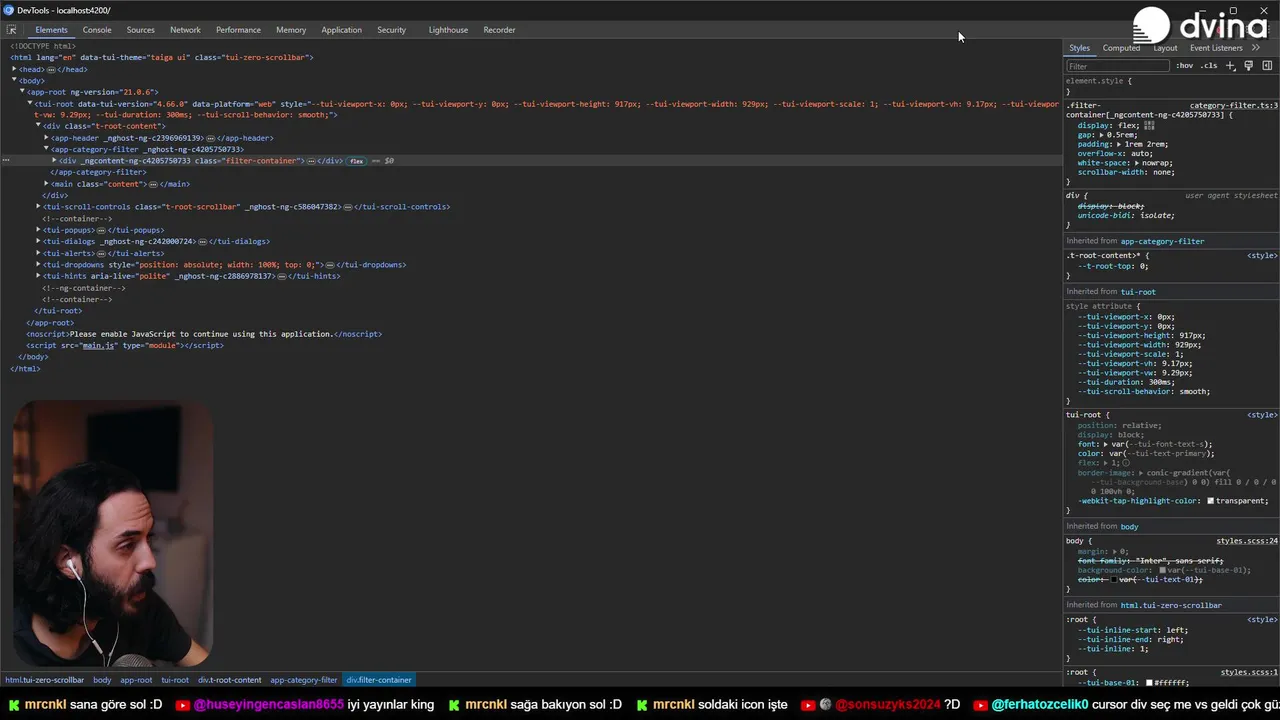The image size is (1280, 720).
Task: Expand the gap shorthand value triangle
Action: click(1101, 135)
